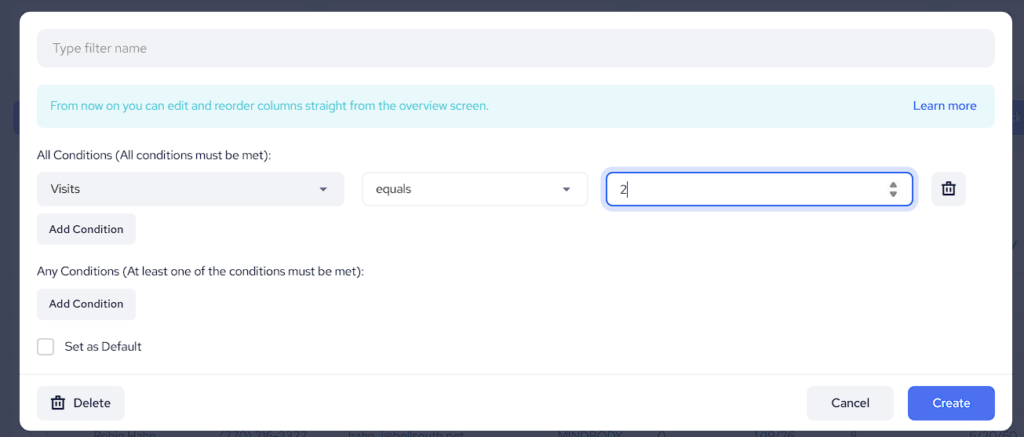This screenshot has height=437, width=1024.
Task: Click the blue Create button
Action: click(951, 403)
